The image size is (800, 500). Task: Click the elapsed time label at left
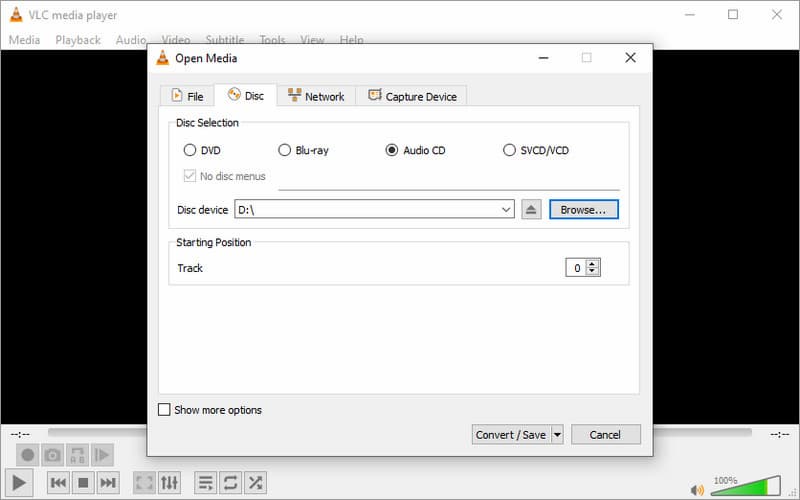20,434
